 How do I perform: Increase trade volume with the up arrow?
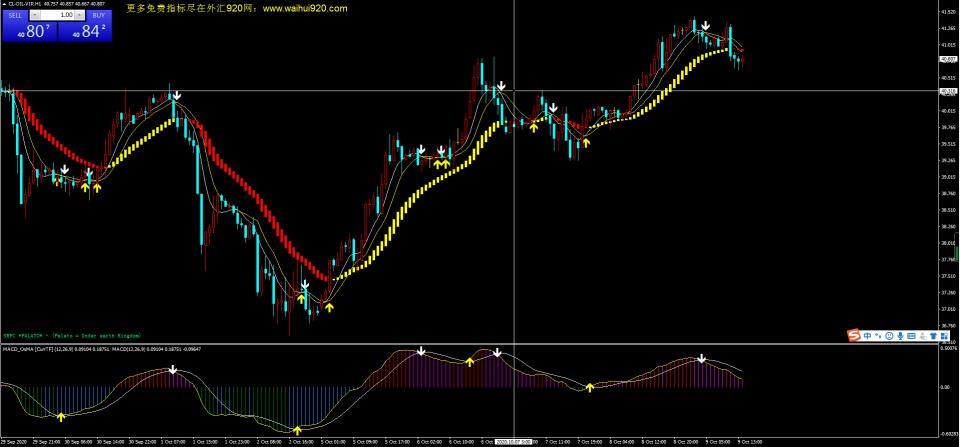coord(79,14)
